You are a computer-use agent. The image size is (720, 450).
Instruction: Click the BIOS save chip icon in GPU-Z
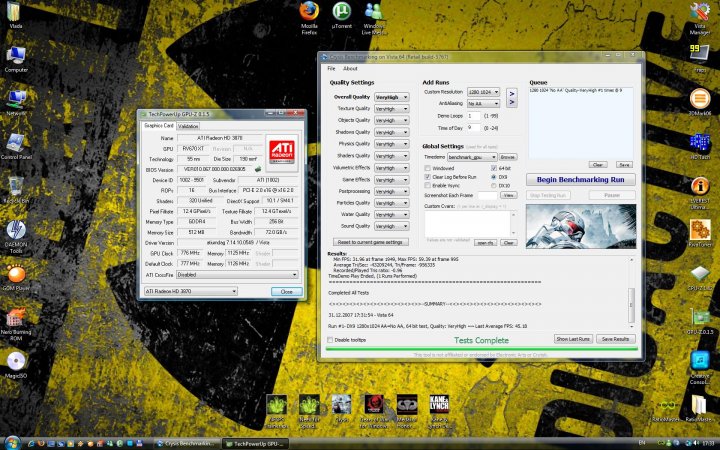258,169
